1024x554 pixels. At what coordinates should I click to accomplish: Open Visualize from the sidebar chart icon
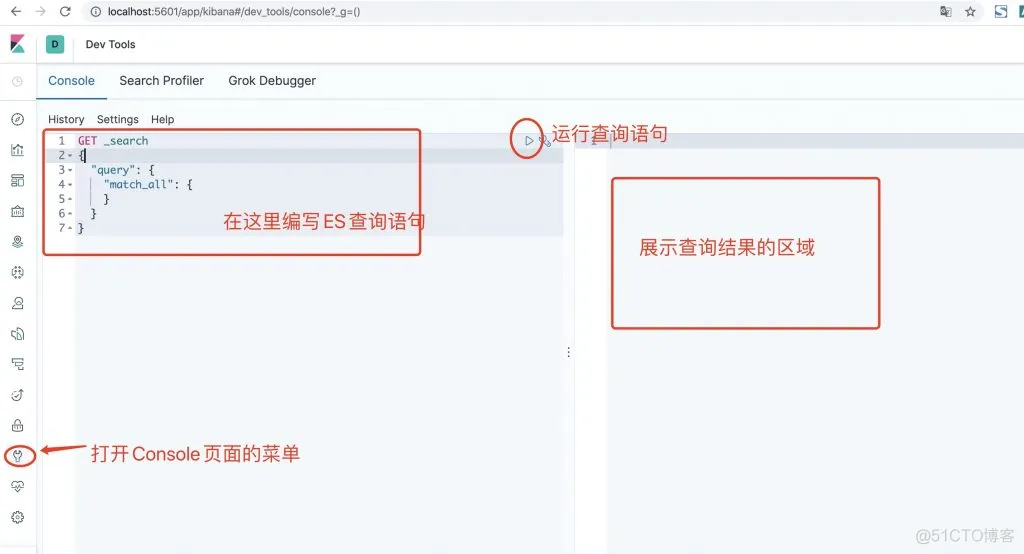(18, 150)
